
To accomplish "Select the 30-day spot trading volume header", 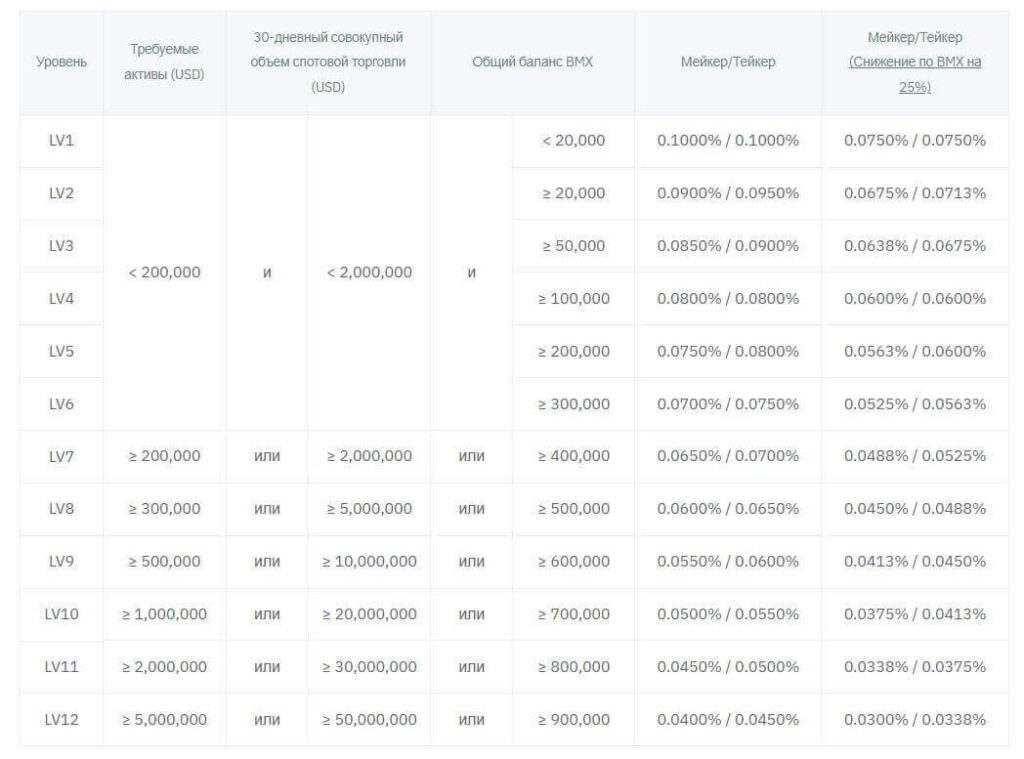I will pyautogui.click(x=328, y=62).
